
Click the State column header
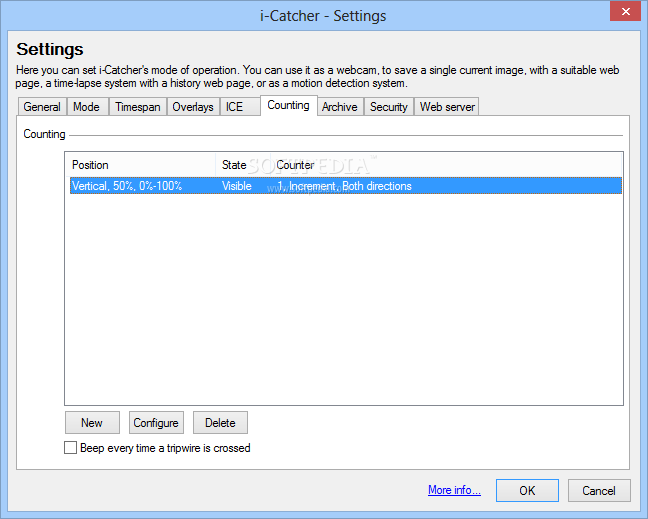point(244,165)
